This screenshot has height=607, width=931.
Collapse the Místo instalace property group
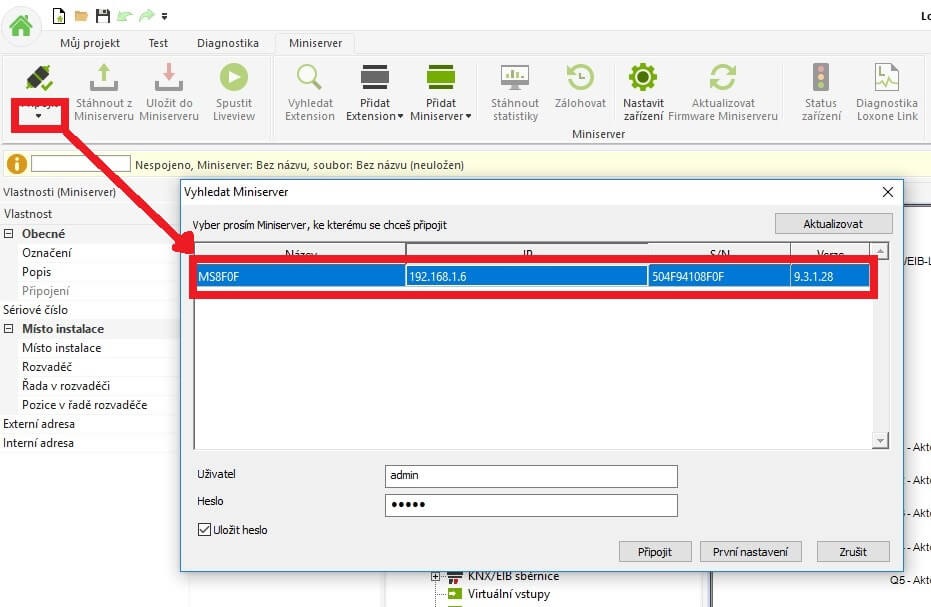(9, 329)
